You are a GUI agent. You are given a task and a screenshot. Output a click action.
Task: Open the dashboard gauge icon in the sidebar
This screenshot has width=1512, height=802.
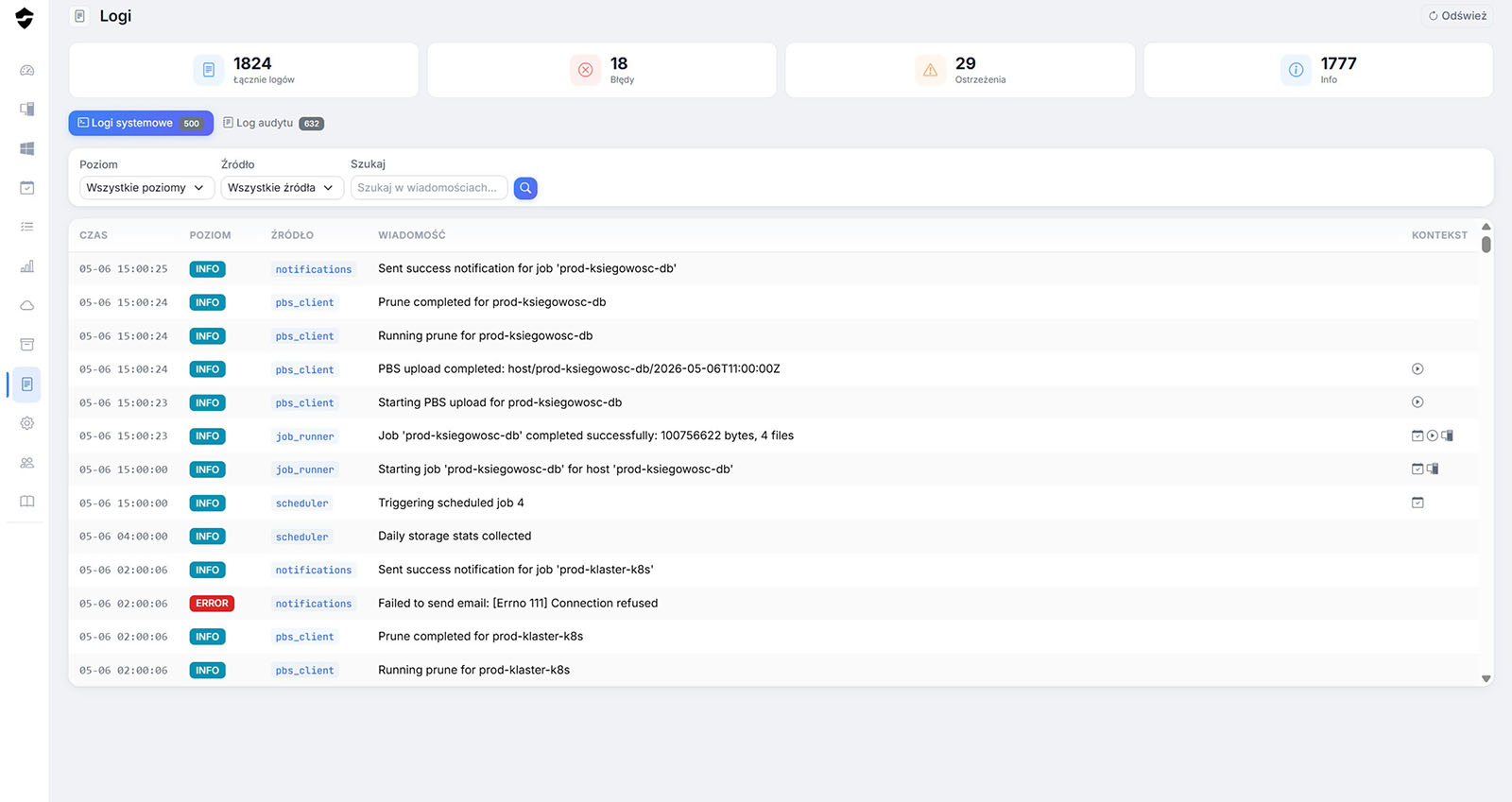[x=27, y=70]
